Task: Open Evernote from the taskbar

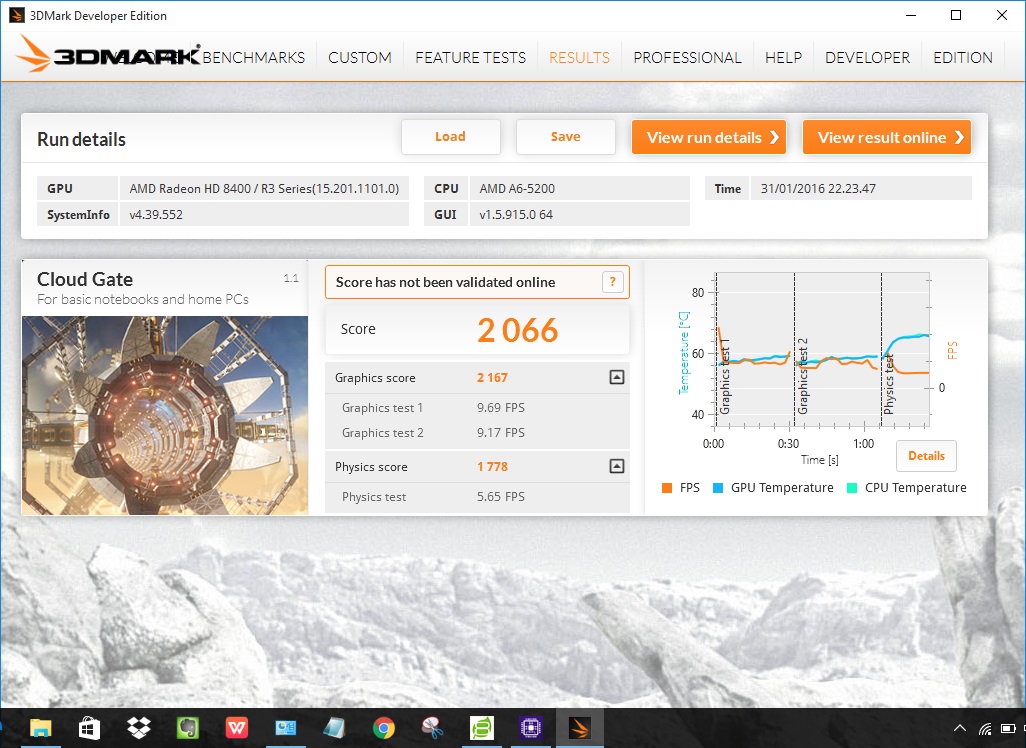Action: (x=188, y=728)
